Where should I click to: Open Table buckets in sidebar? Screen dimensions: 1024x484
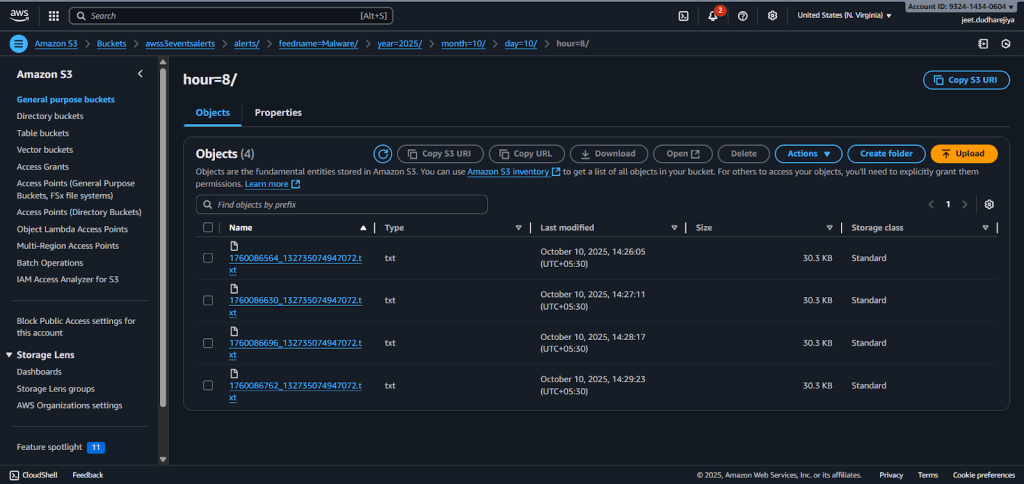click(42, 133)
